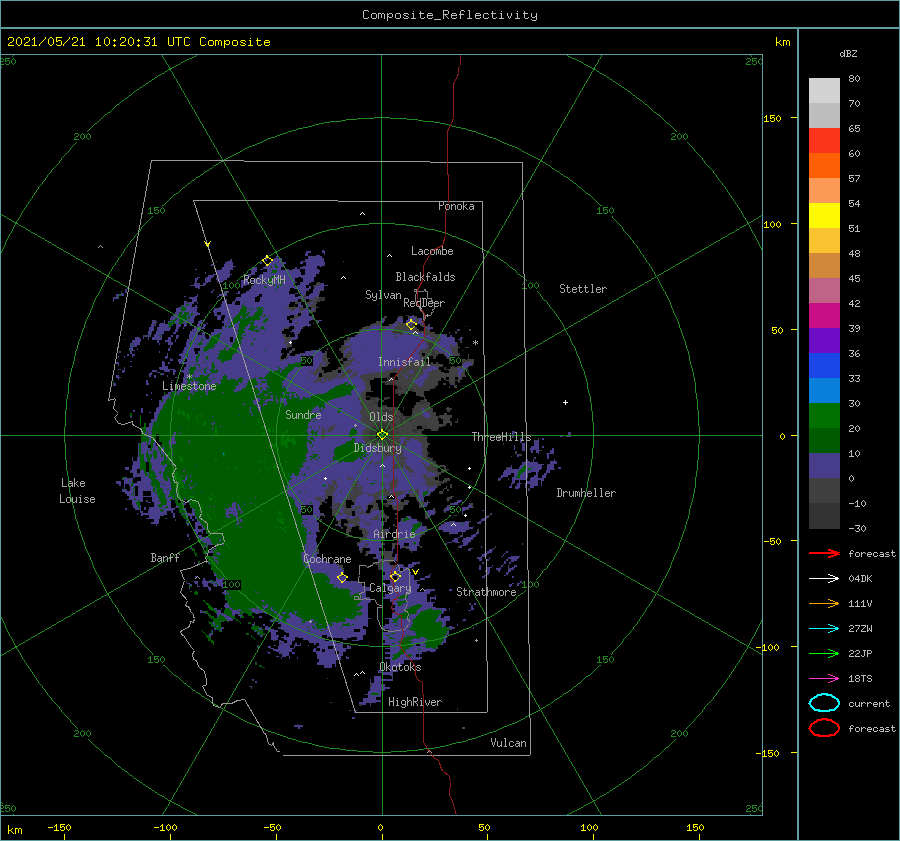Select the orange 111V arrow symbol
The width and height of the screenshot is (900, 841).
(824, 603)
